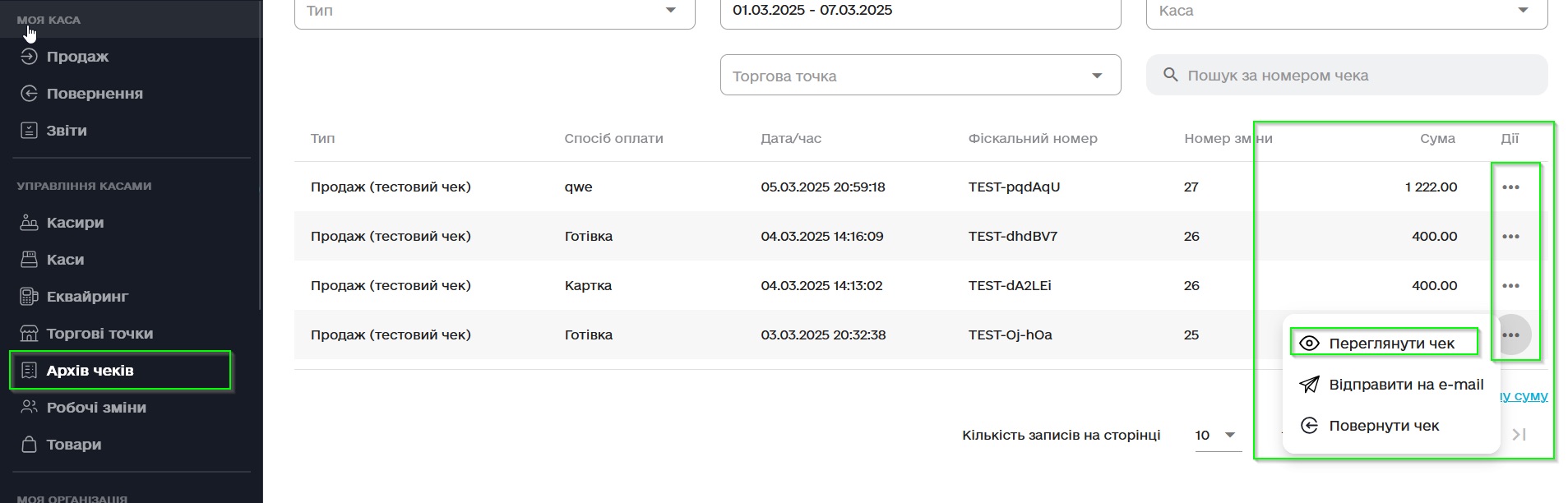This screenshot has height=503, width=1568.
Task: Sort by Спосіб оплати column header
Action: [613, 139]
